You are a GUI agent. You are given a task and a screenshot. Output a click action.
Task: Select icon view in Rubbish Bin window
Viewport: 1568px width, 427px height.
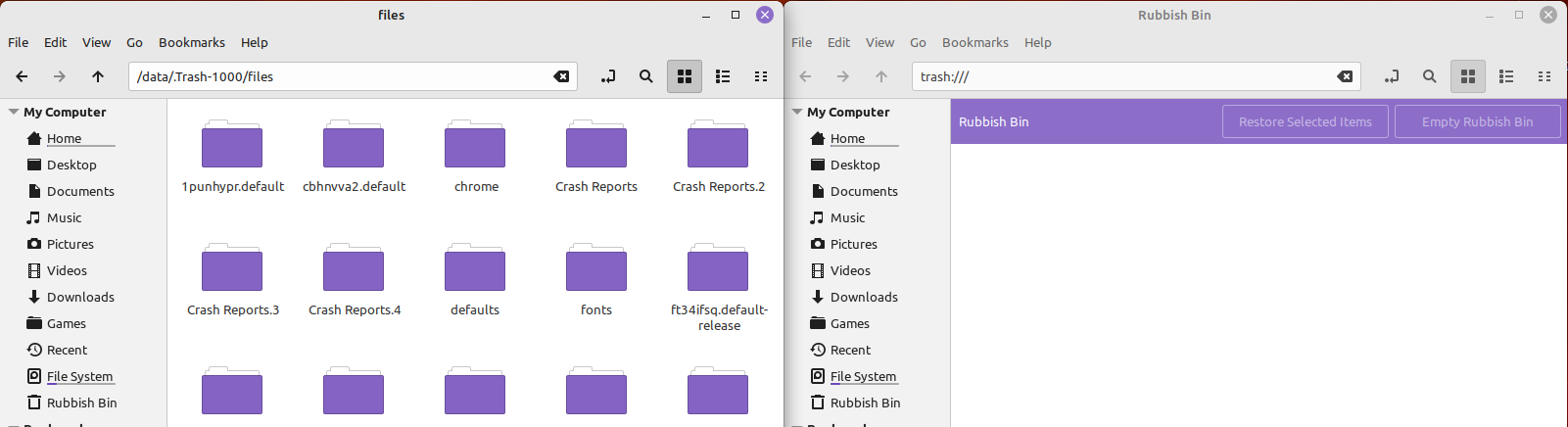tap(1468, 76)
